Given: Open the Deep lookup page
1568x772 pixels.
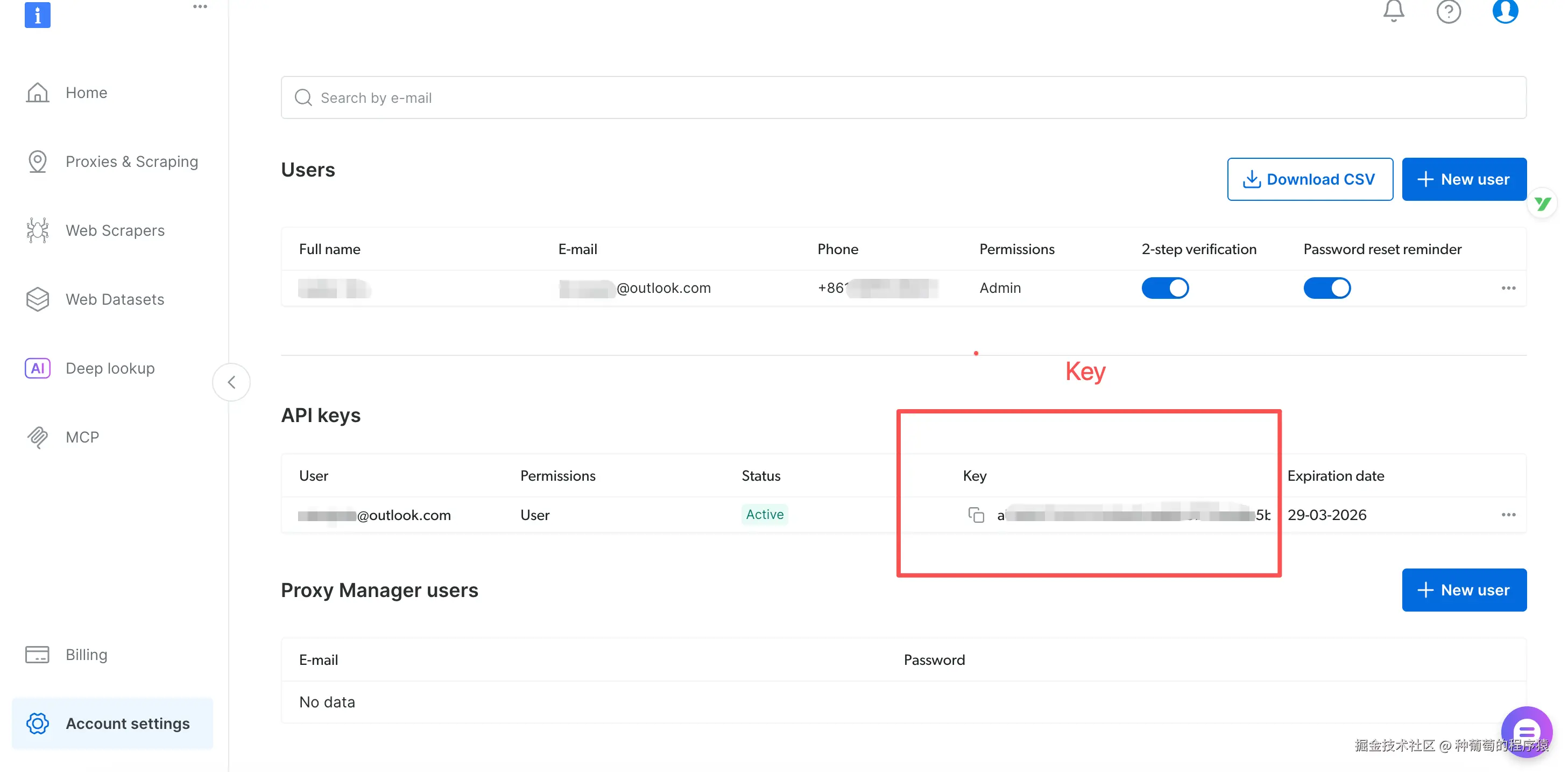Looking at the screenshot, I should point(110,368).
